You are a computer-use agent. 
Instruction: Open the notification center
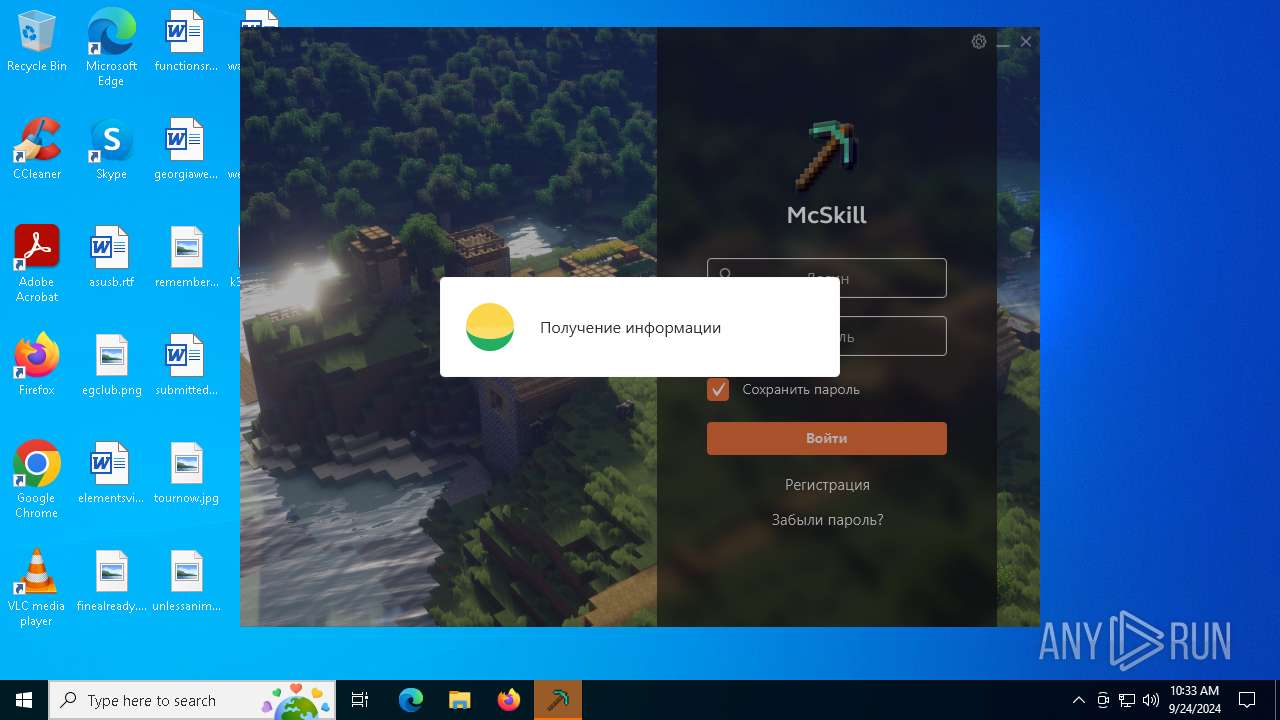[x=1247, y=700]
